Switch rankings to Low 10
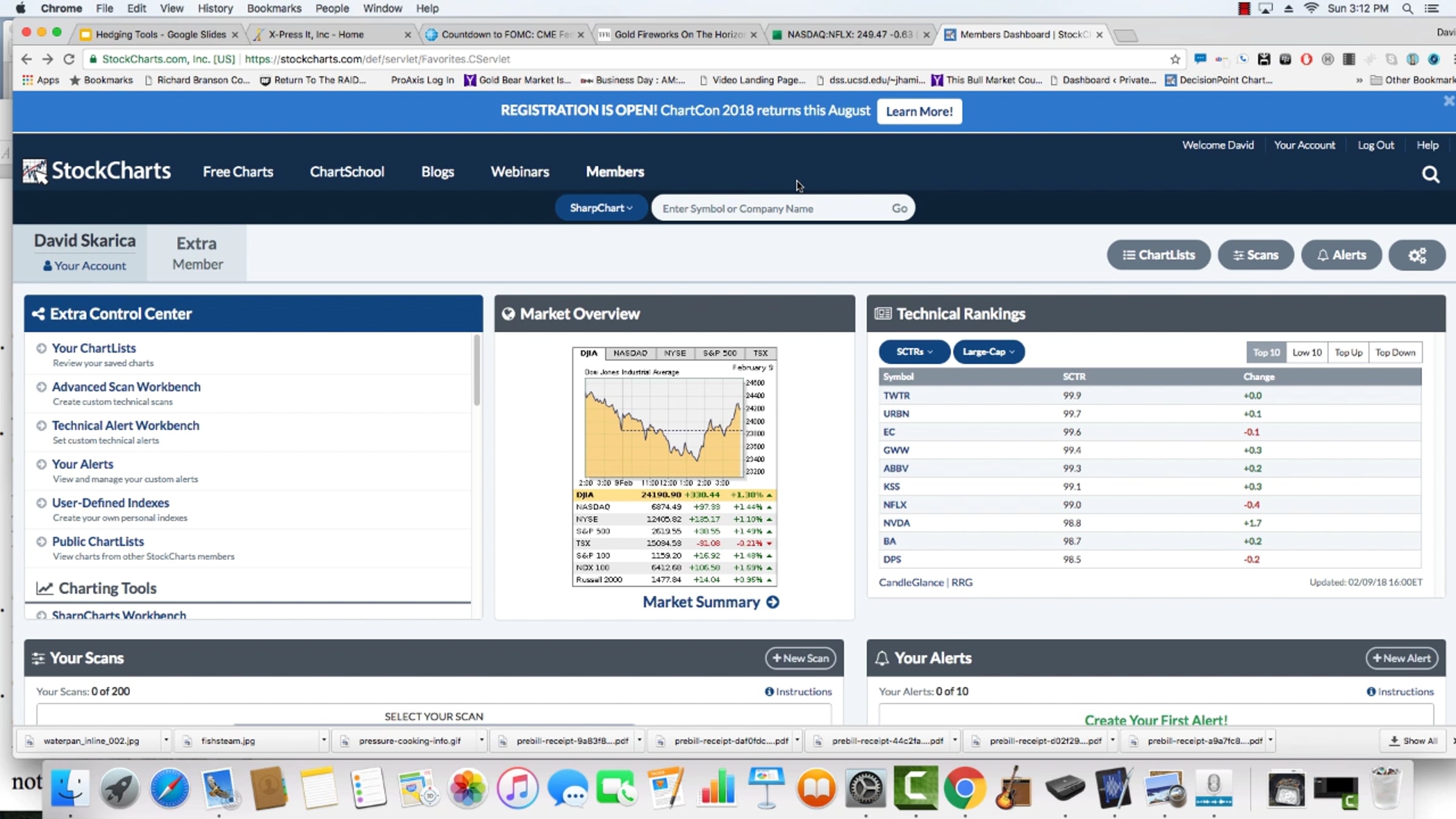The width and height of the screenshot is (1456, 819). coord(1307,352)
